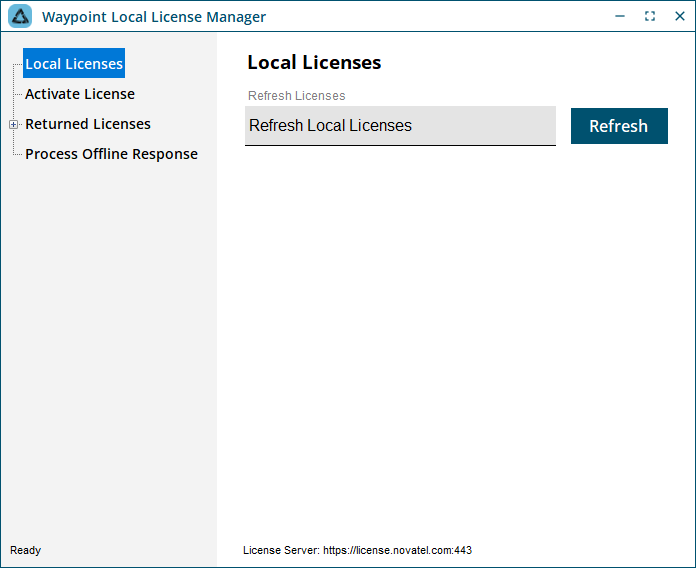Click the Ready status text

coord(25,550)
